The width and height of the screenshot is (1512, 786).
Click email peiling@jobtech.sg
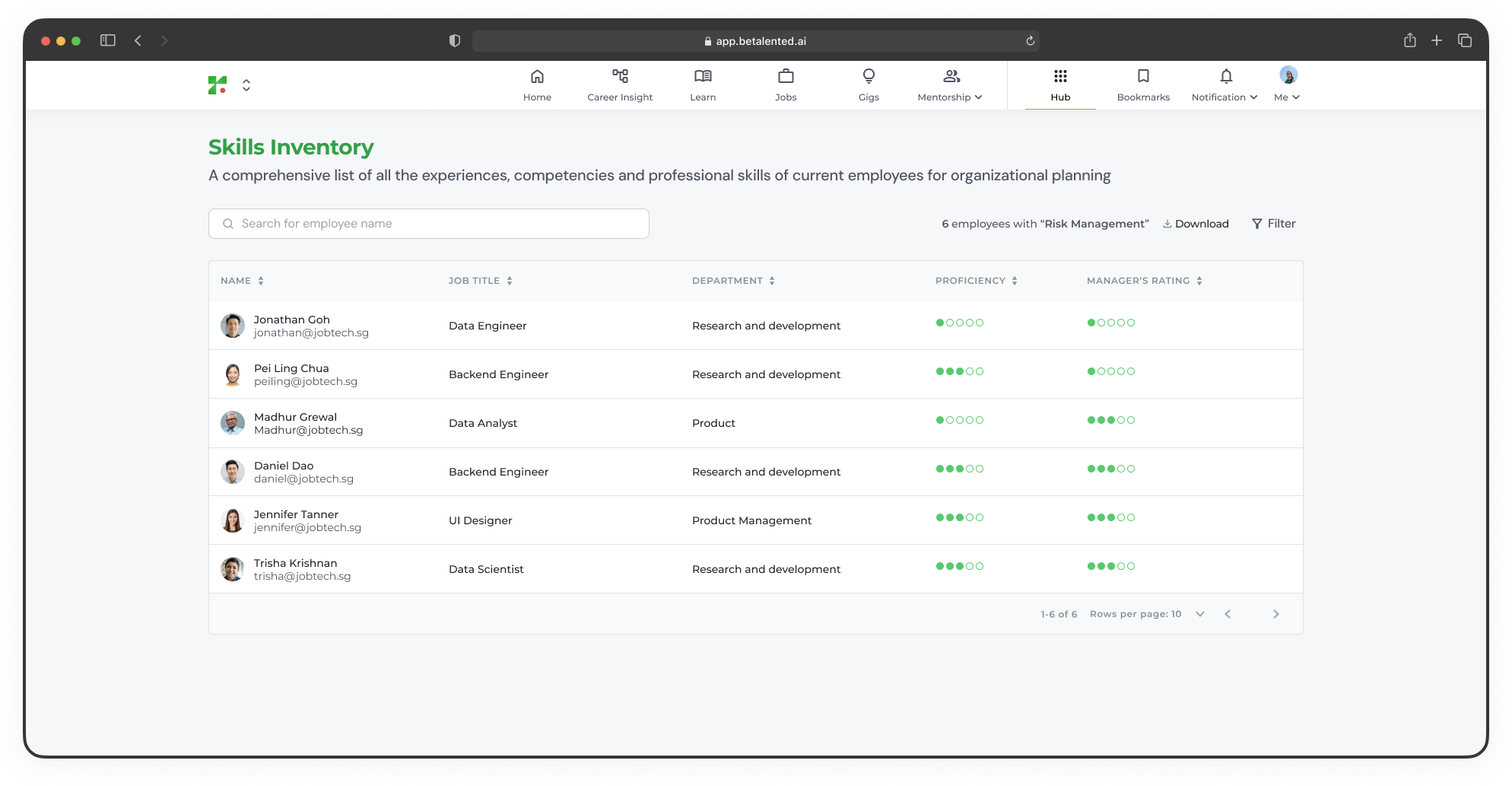pos(306,382)
